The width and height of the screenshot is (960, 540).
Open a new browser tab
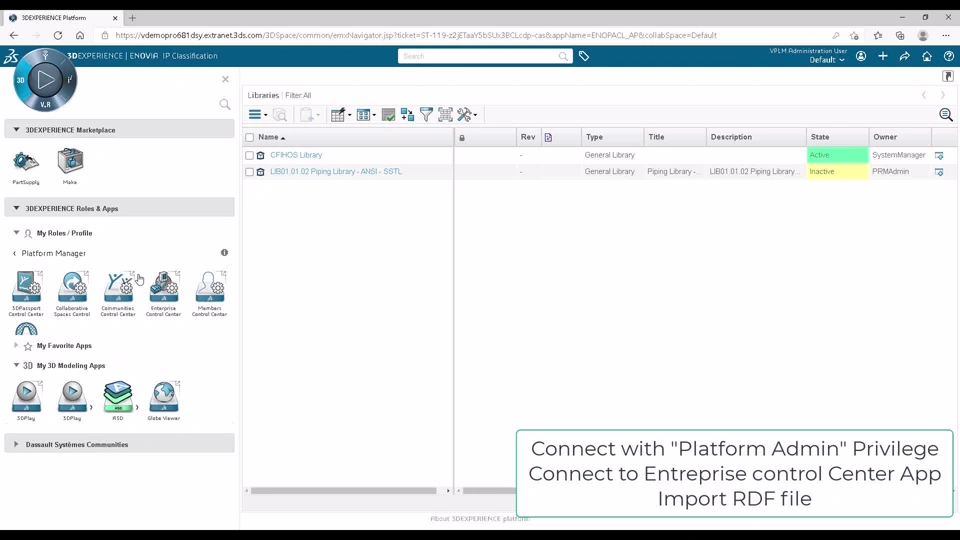pos(132,18)
